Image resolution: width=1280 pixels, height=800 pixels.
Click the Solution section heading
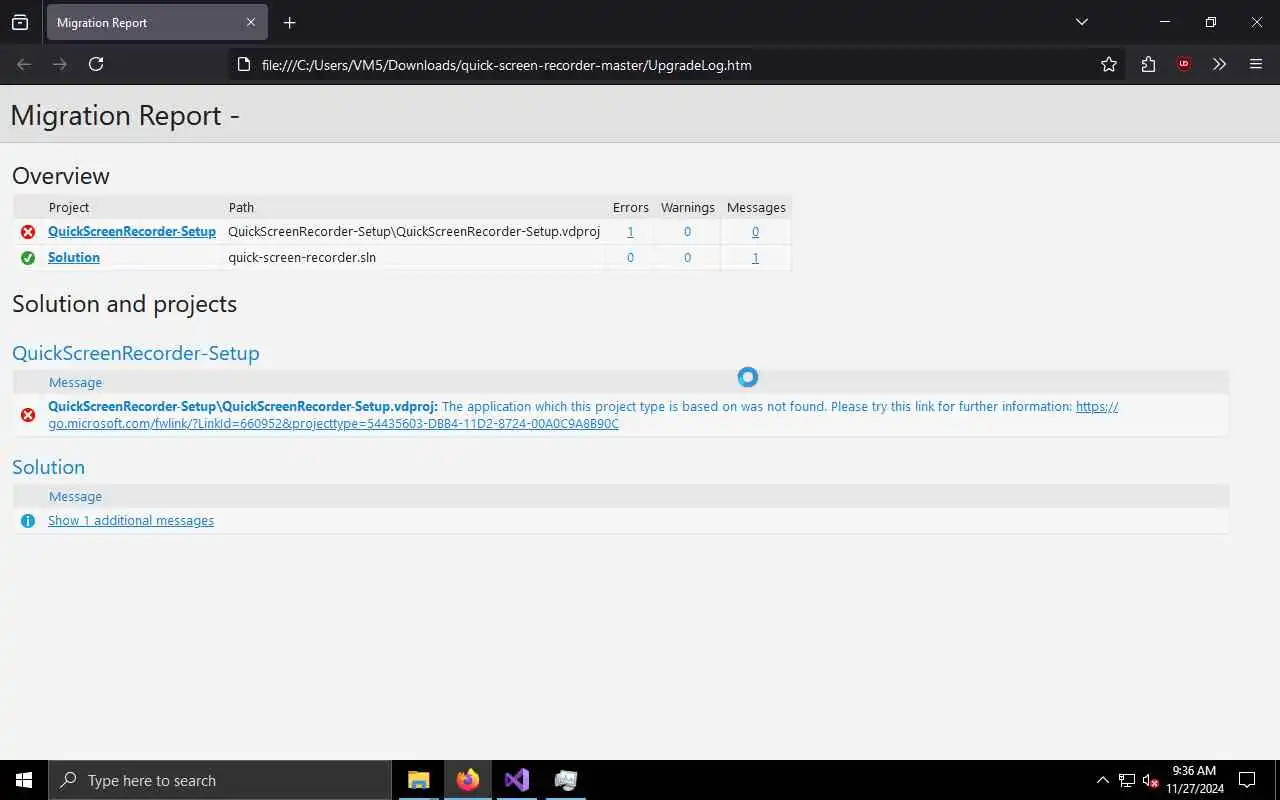pos(48,467)
